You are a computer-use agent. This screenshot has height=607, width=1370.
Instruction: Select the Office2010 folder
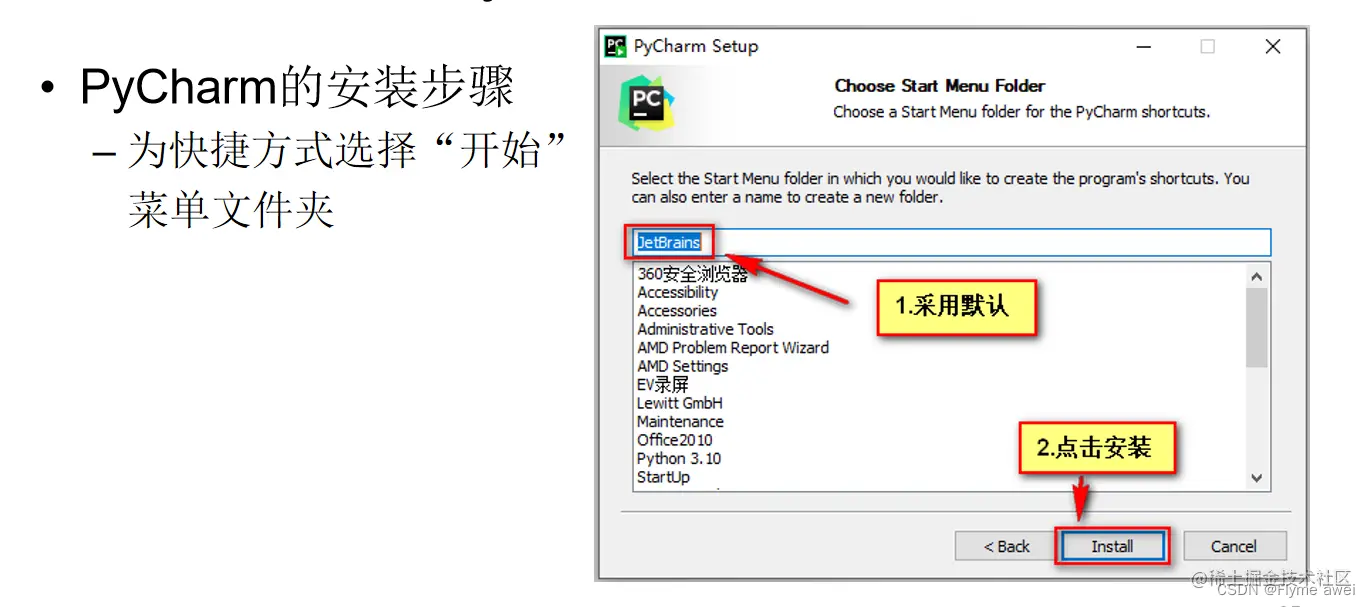[x=674, y=440]
